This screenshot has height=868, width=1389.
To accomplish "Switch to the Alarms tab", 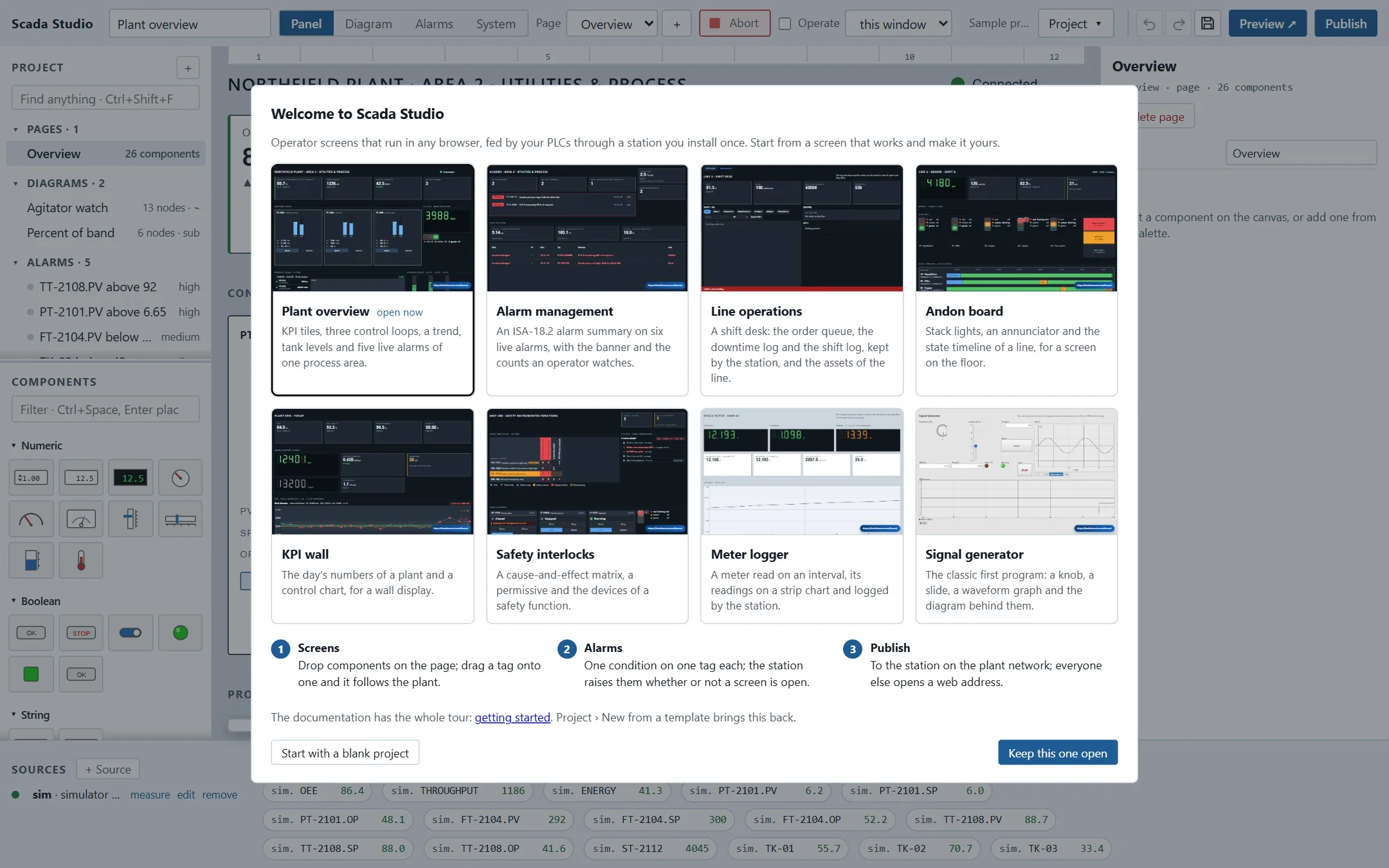I will tap(434, 24).
